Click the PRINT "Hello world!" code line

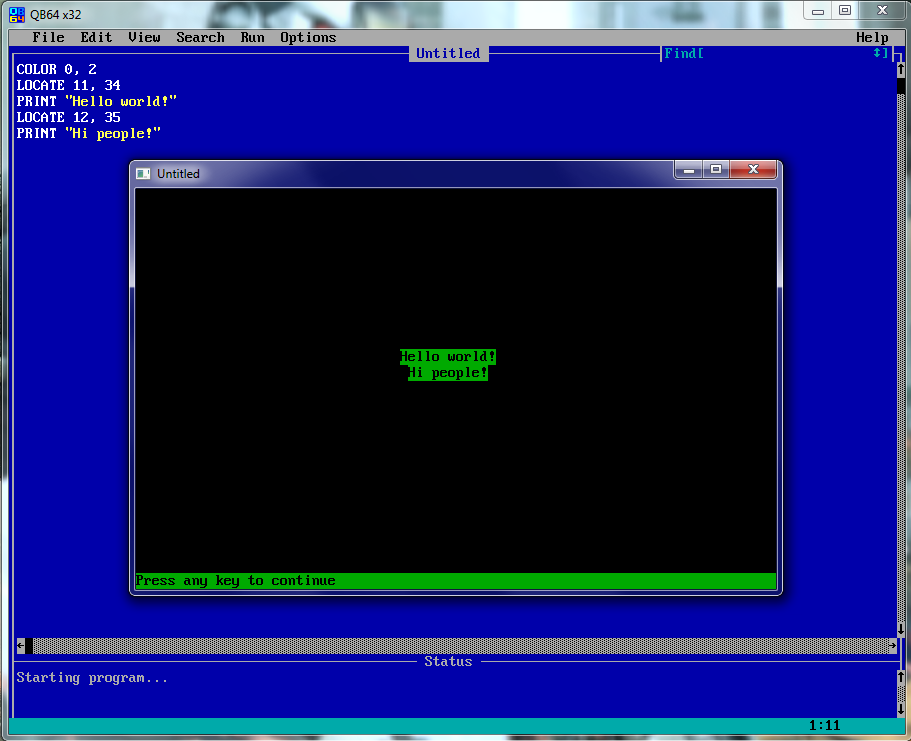pos(96,101)
